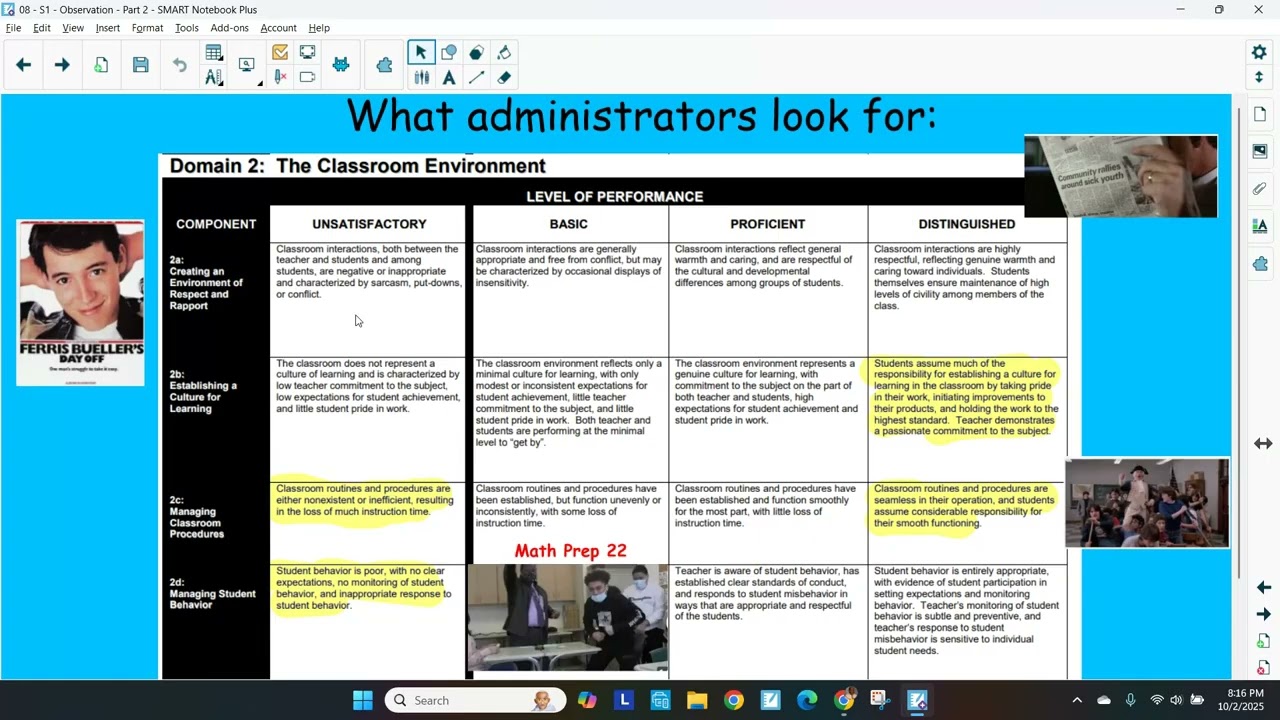Click the 'What administrators look for:' title
This screenshot has width=1280, height=720.
click(x=641, y=116)
